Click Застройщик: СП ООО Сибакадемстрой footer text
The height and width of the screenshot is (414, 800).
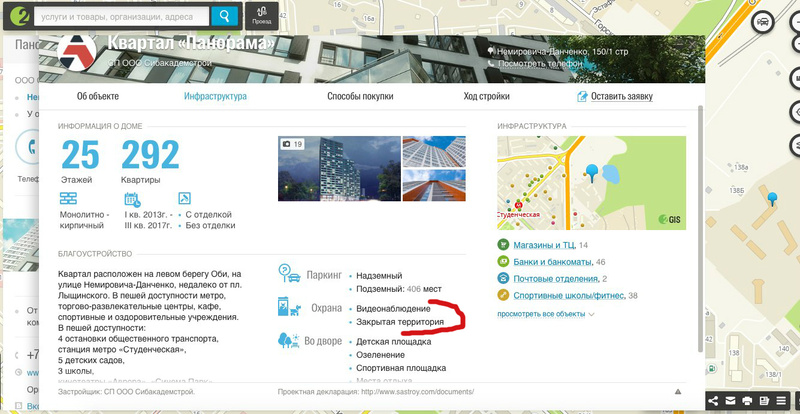coord(127,392)
